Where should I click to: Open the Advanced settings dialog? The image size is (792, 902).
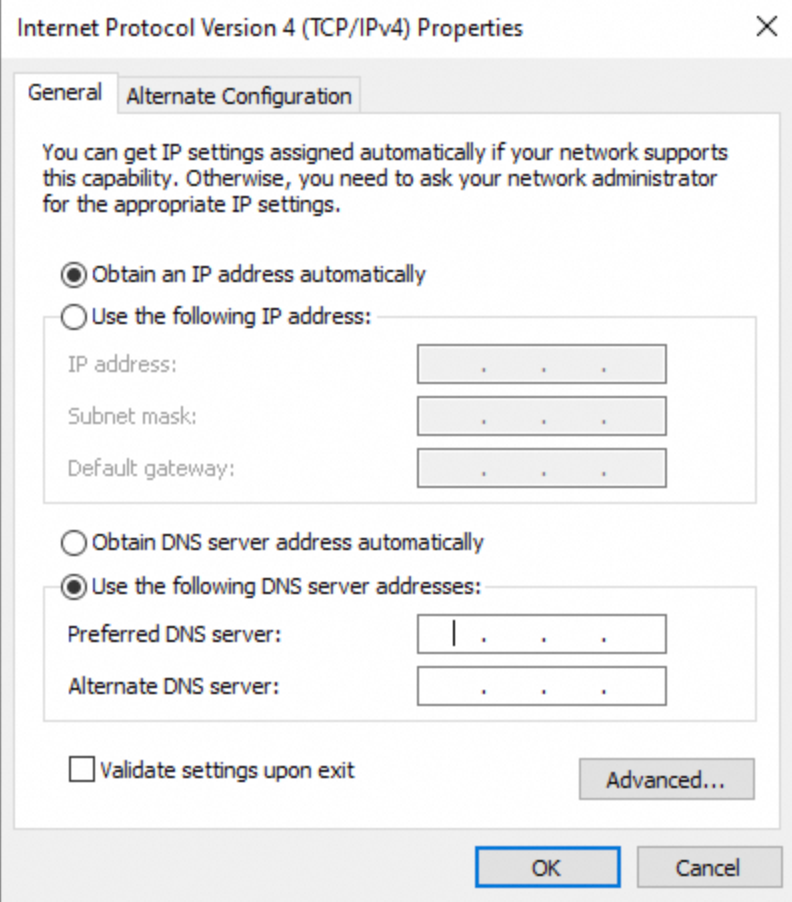click(x=667, y=779)
